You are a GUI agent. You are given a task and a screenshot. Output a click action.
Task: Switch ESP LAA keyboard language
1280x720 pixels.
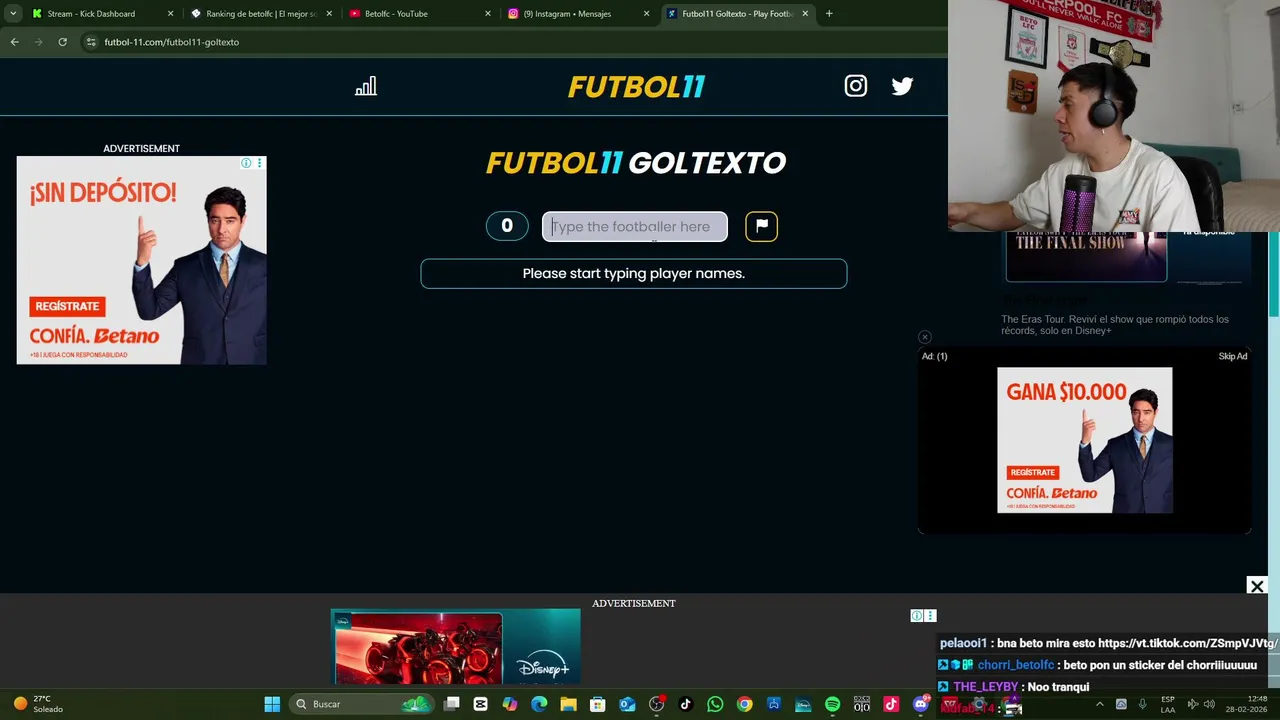[x=1168, y=704]
